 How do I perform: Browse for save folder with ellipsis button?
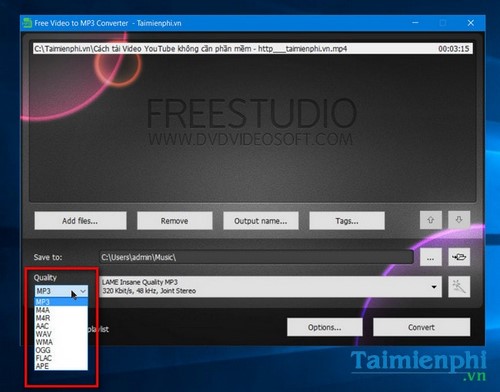pos(431,257)
